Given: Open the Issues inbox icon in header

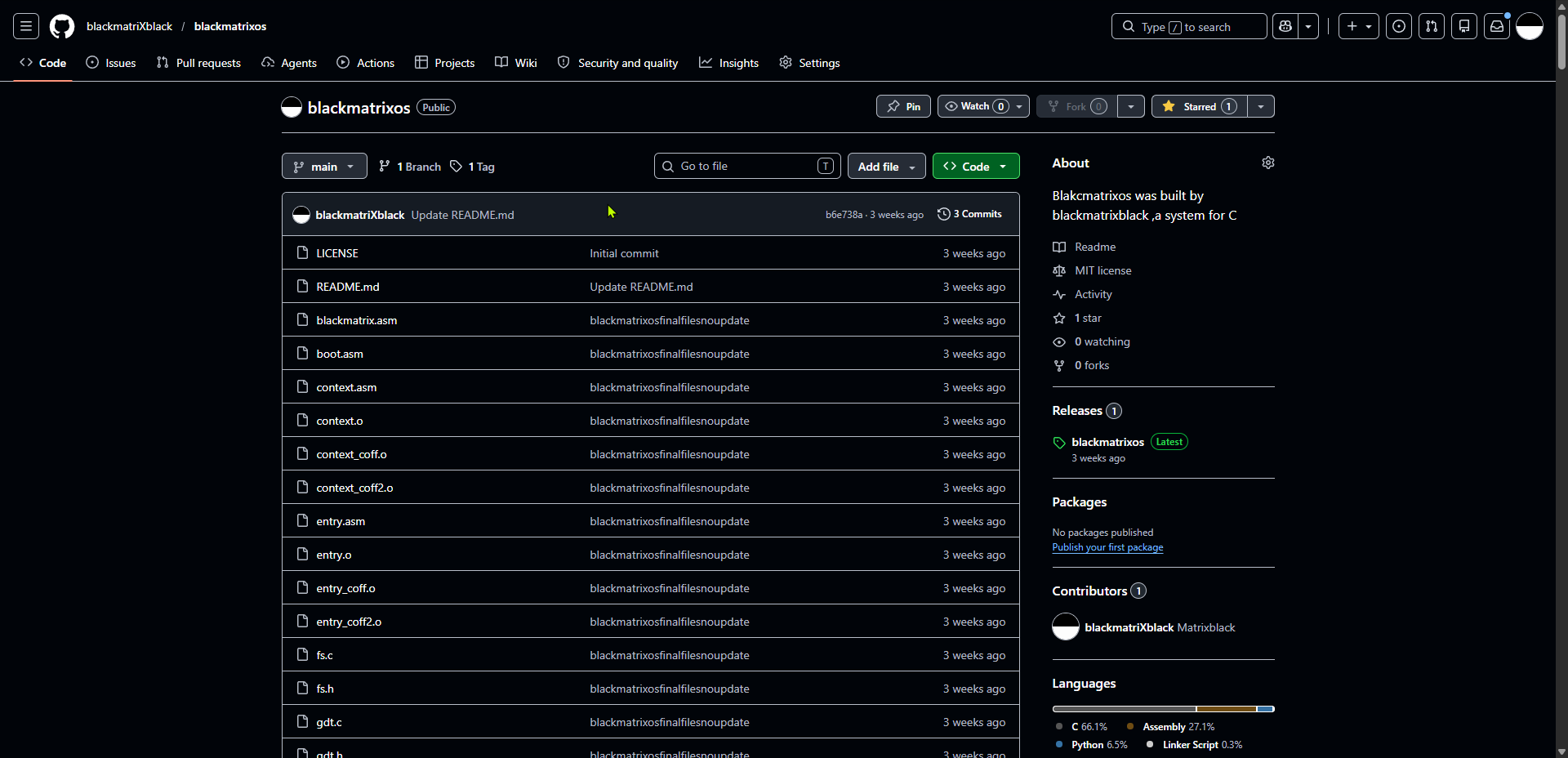Looking at the screenshot, I should coord(1399,26).
